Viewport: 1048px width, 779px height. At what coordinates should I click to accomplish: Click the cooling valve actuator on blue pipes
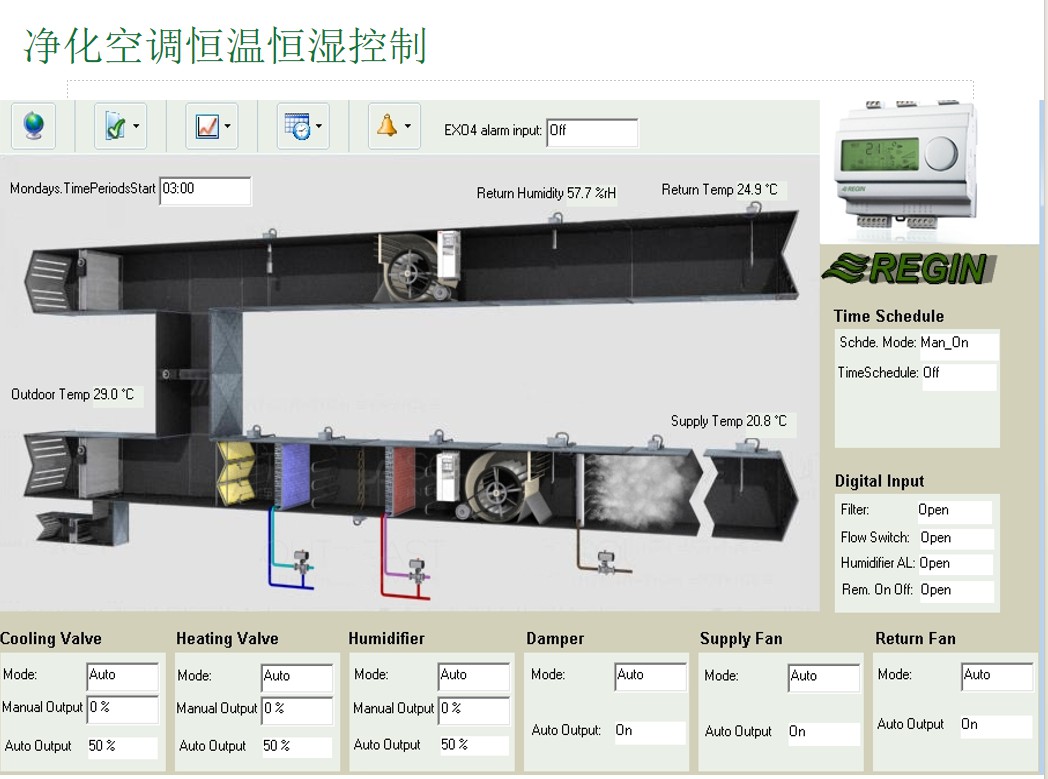point(299,563)
